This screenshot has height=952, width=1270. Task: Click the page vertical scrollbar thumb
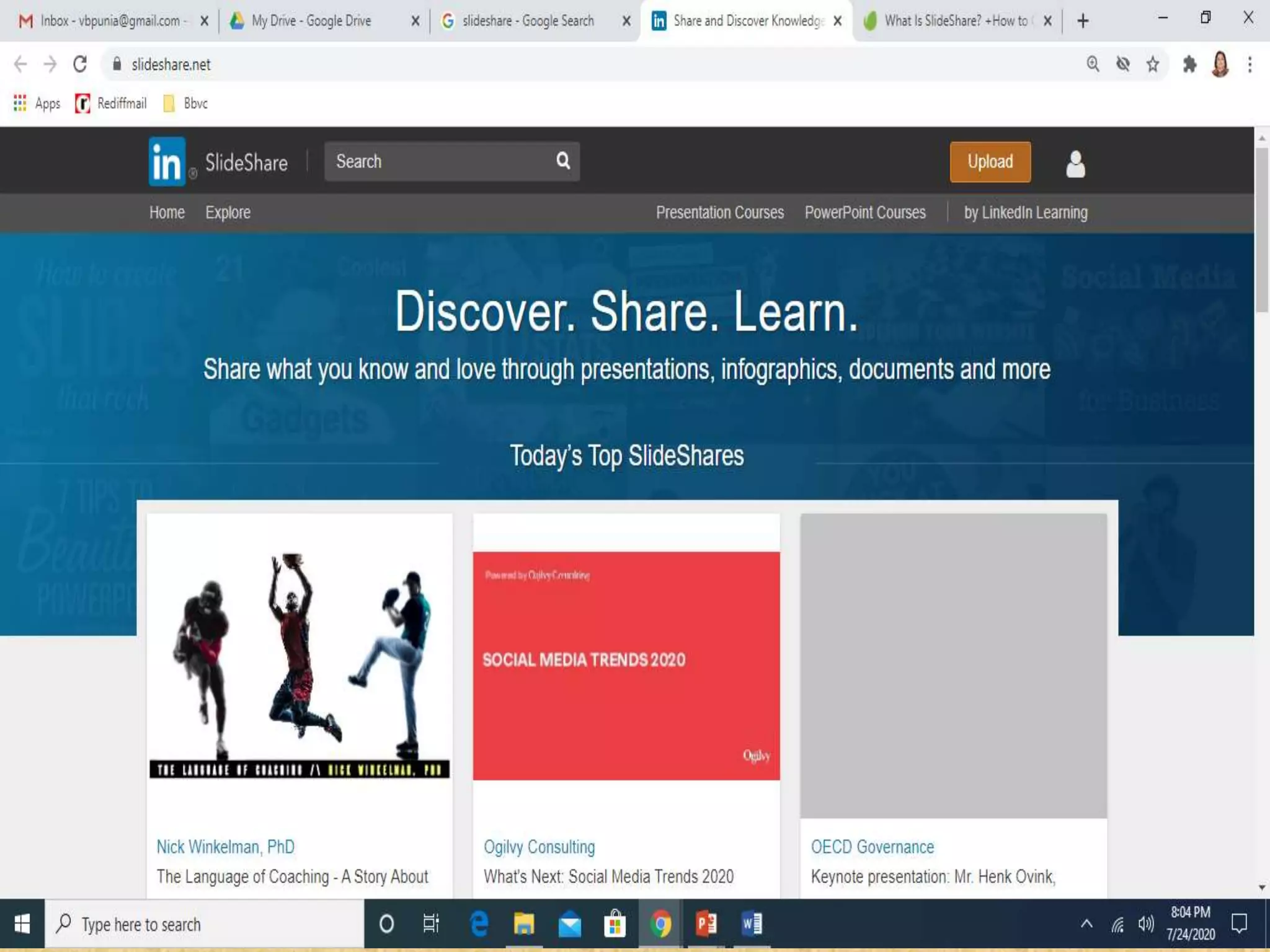coord(1261,229)
